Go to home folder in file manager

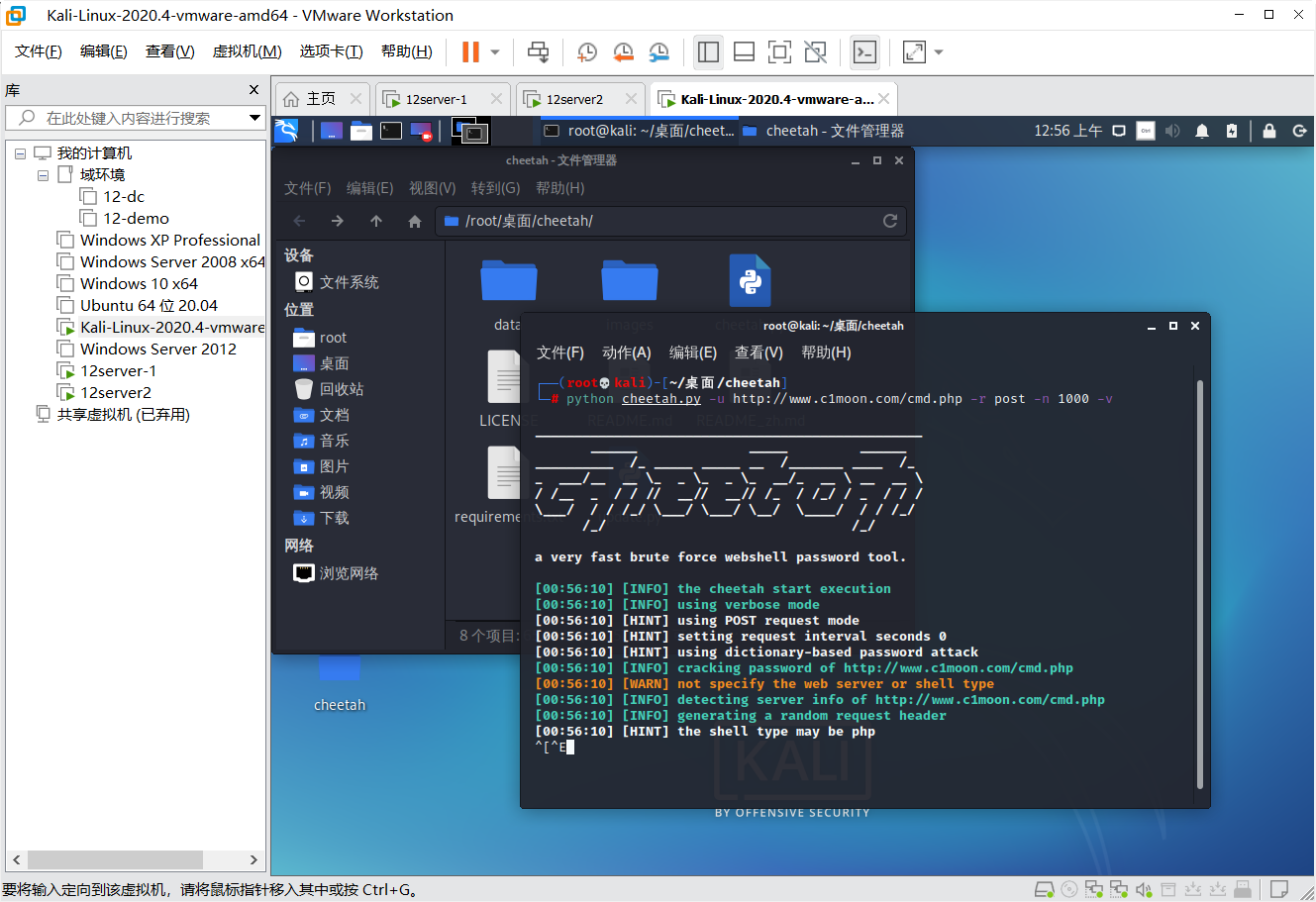(415, 221)
